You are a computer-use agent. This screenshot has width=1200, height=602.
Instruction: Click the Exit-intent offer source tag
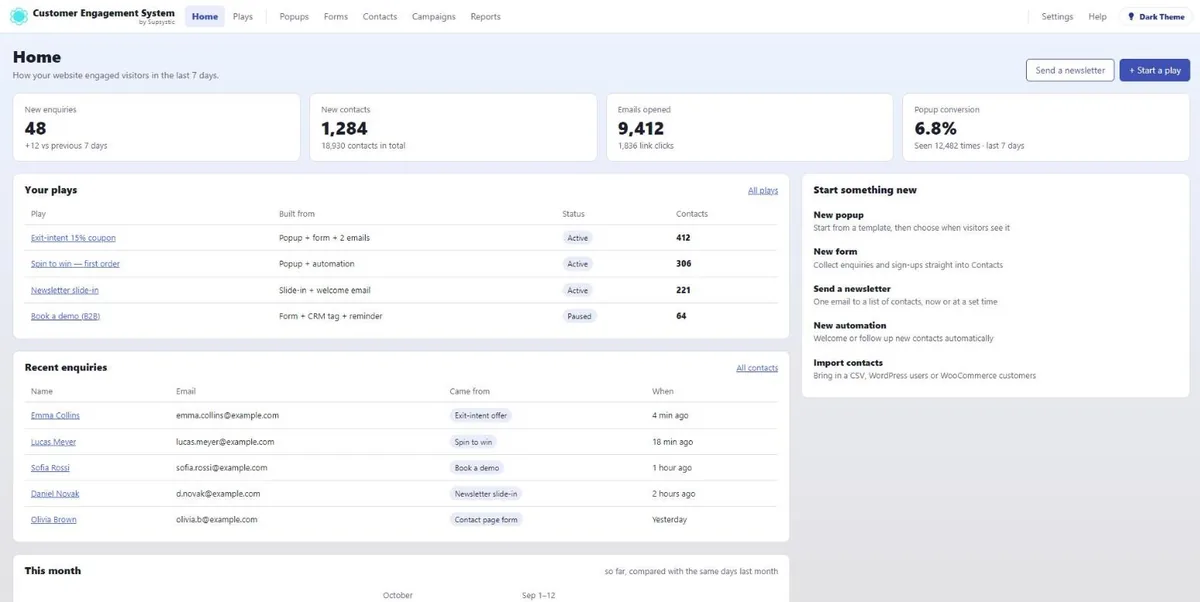point(481,415)
